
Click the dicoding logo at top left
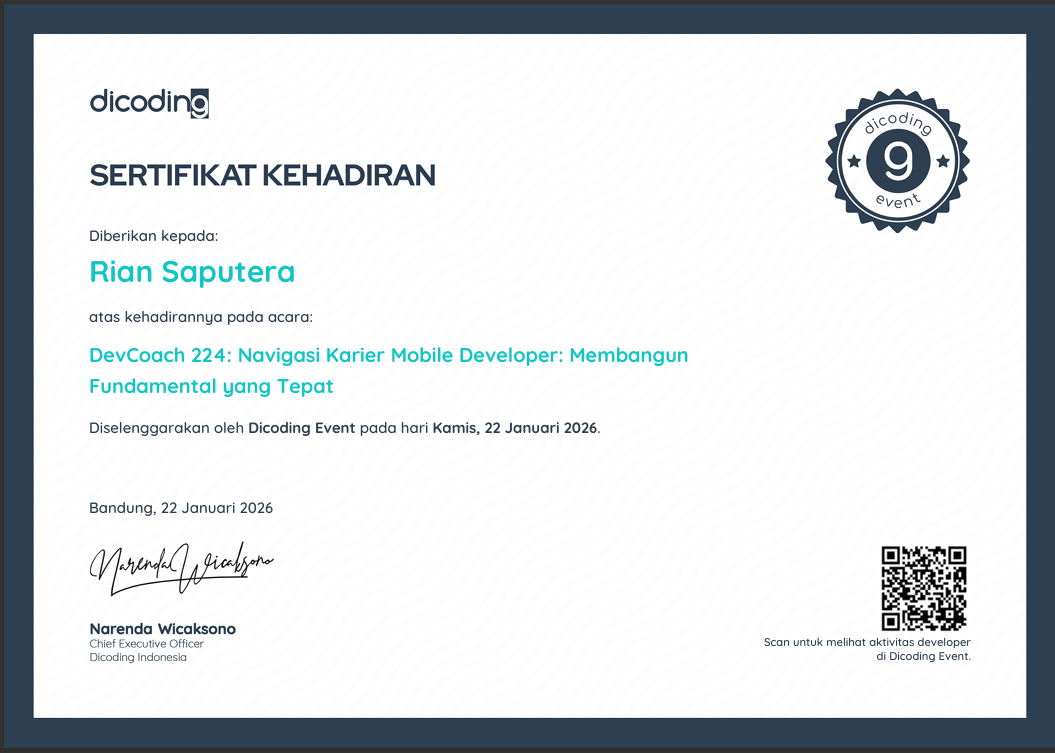(x=149, y=102)
